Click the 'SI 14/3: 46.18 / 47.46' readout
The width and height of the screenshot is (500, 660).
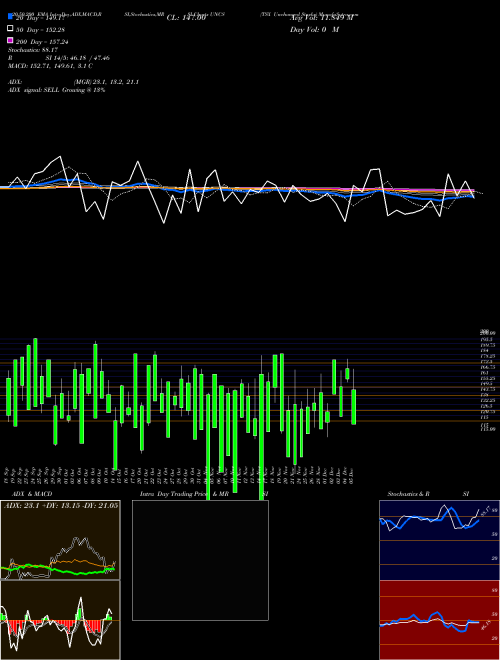point(78,58)
